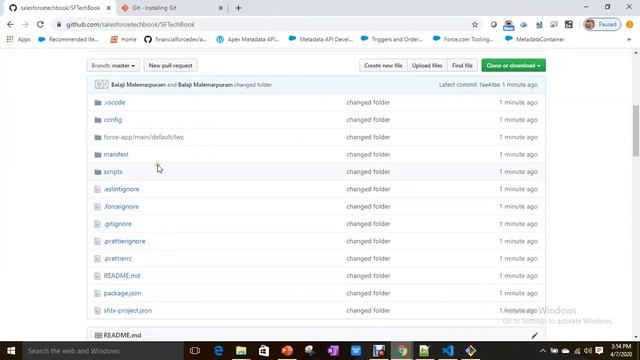The height and width of the screenshot is (360, 640).
Task: Open the force-app/main/default/lwc folder
Action: coord(144,137)
